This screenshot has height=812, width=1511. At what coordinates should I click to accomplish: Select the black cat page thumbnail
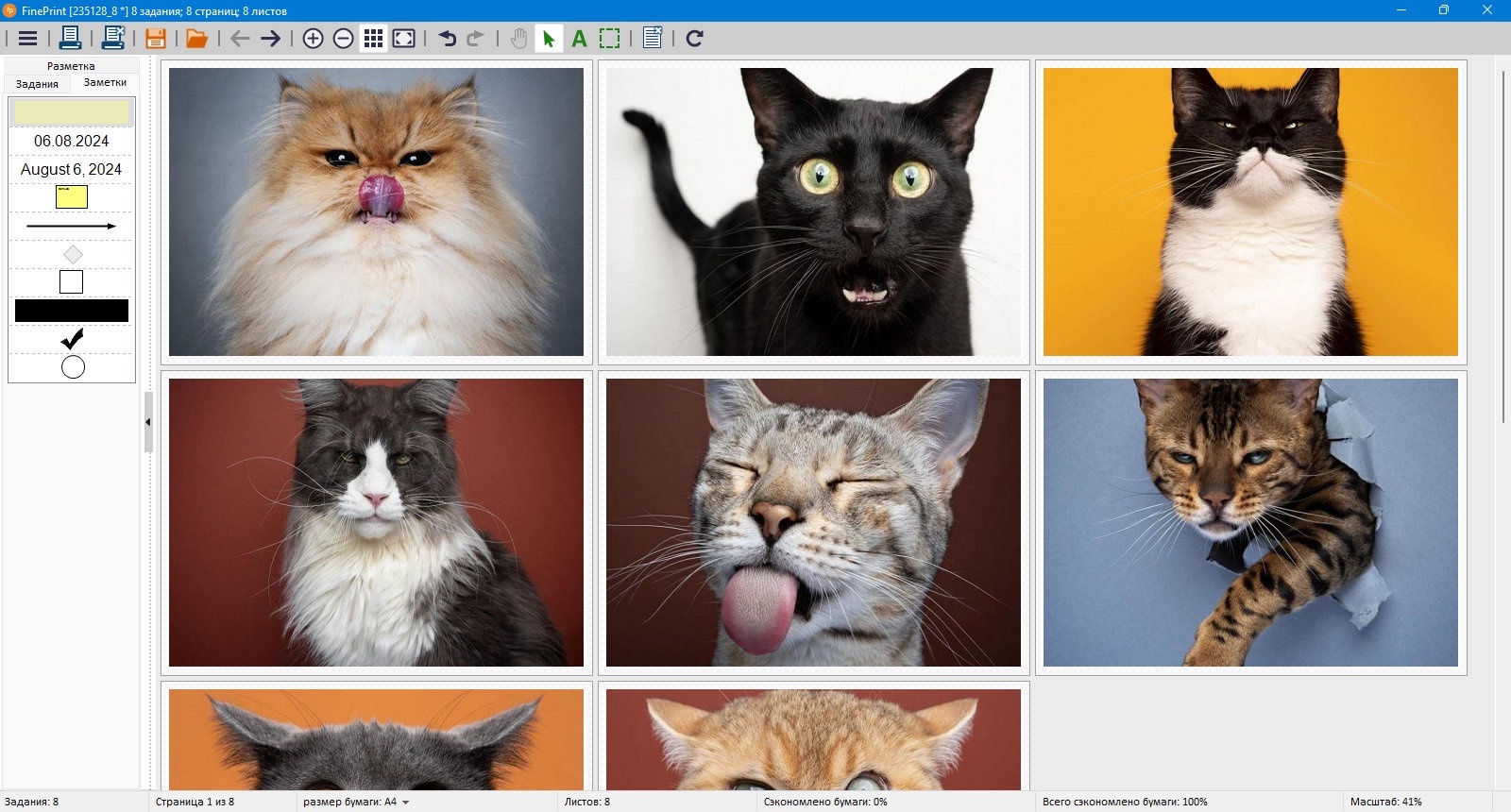pos(813,211)
